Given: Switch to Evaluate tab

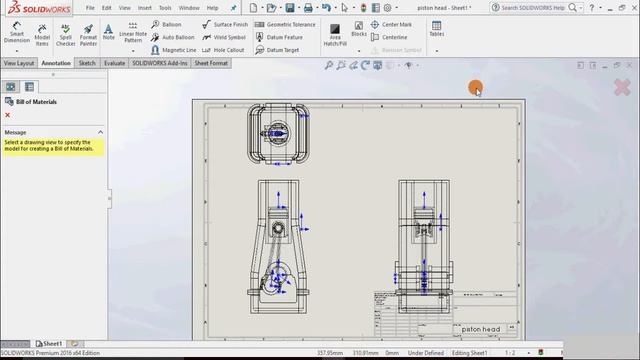Looking at the screenshot, I should [x=114, y=63].
